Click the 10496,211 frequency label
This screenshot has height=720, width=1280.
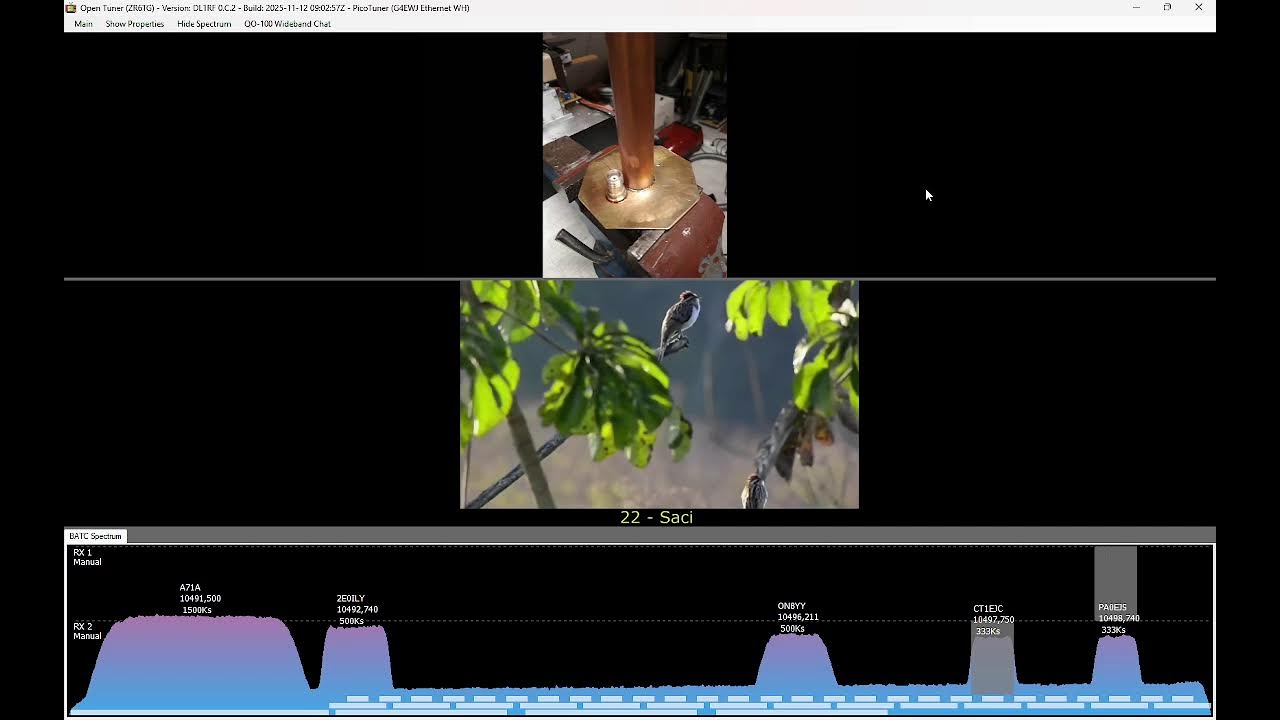pyautogui.click(x=798, y=617)
